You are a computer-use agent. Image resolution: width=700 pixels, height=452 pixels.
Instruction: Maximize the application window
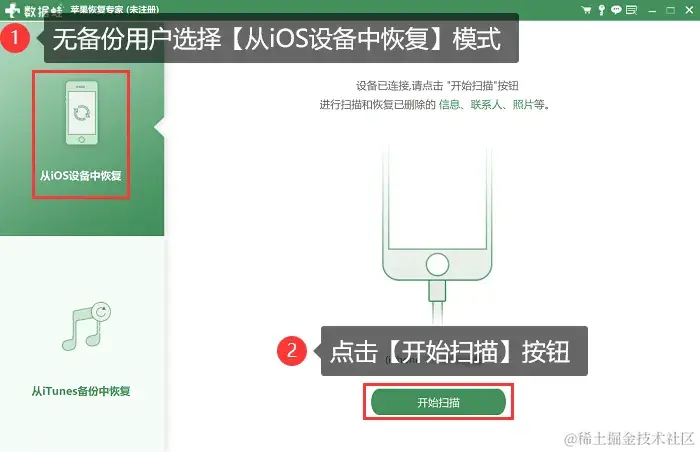click(x=670, y=10)
